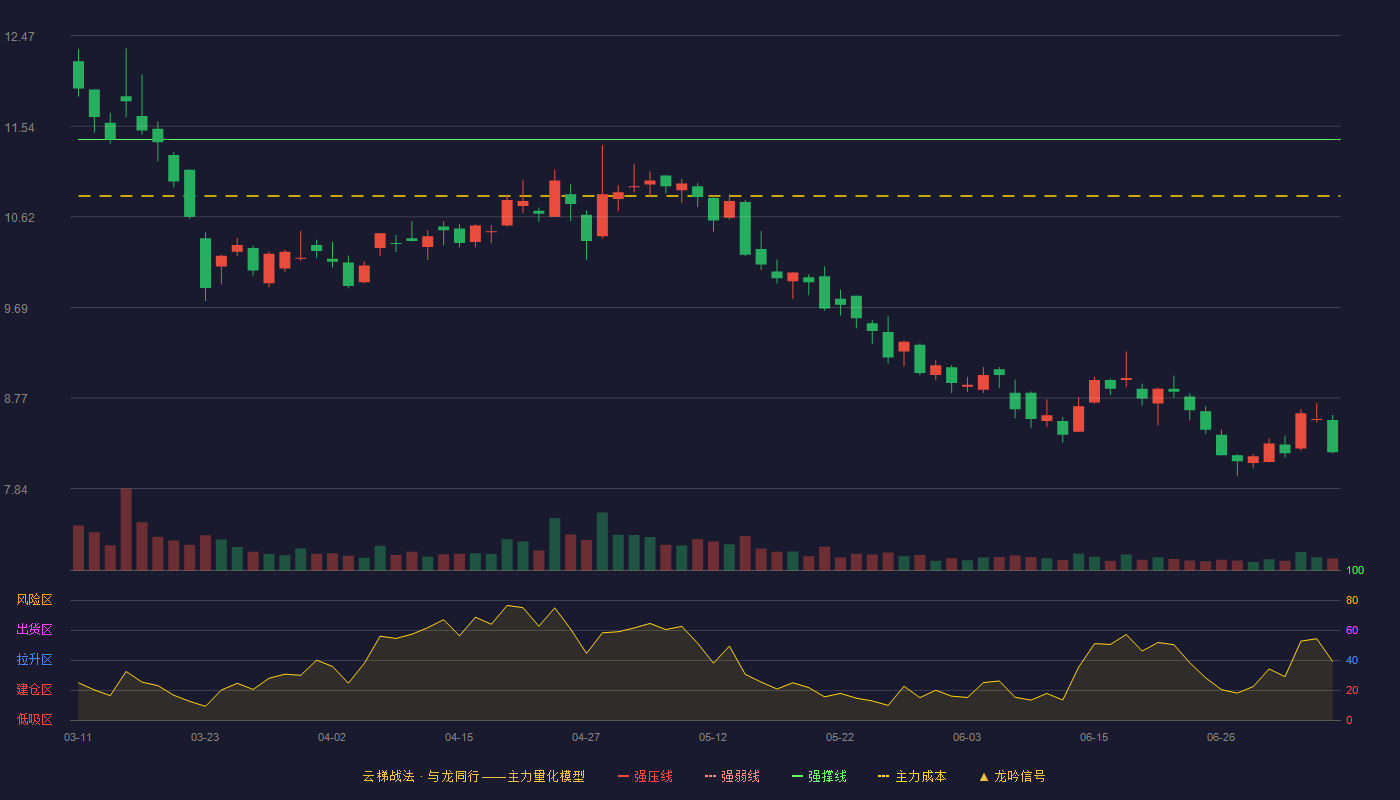Toggle the 主力成本 legend entry
This screenshot has height=800, width=1400.
click(x=912, y=776)
